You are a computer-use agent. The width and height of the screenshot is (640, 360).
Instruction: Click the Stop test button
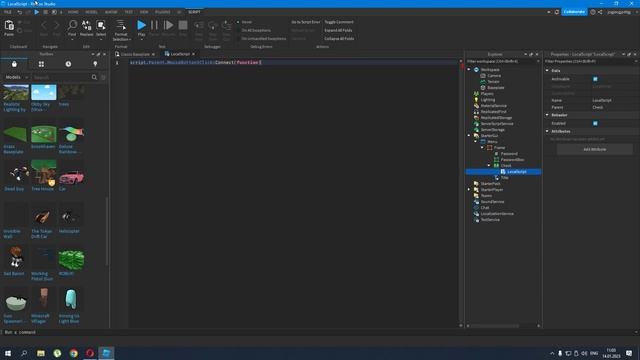point(183,25)
